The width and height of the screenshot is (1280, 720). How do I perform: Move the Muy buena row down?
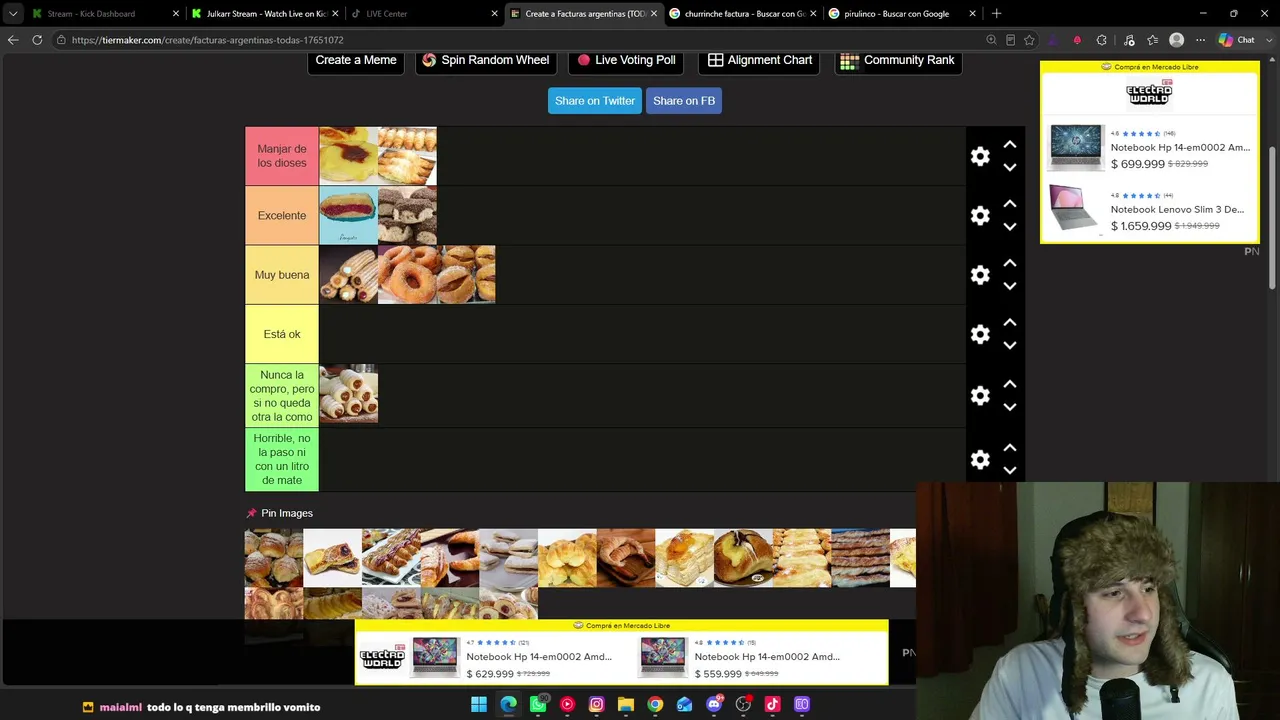1010,286
